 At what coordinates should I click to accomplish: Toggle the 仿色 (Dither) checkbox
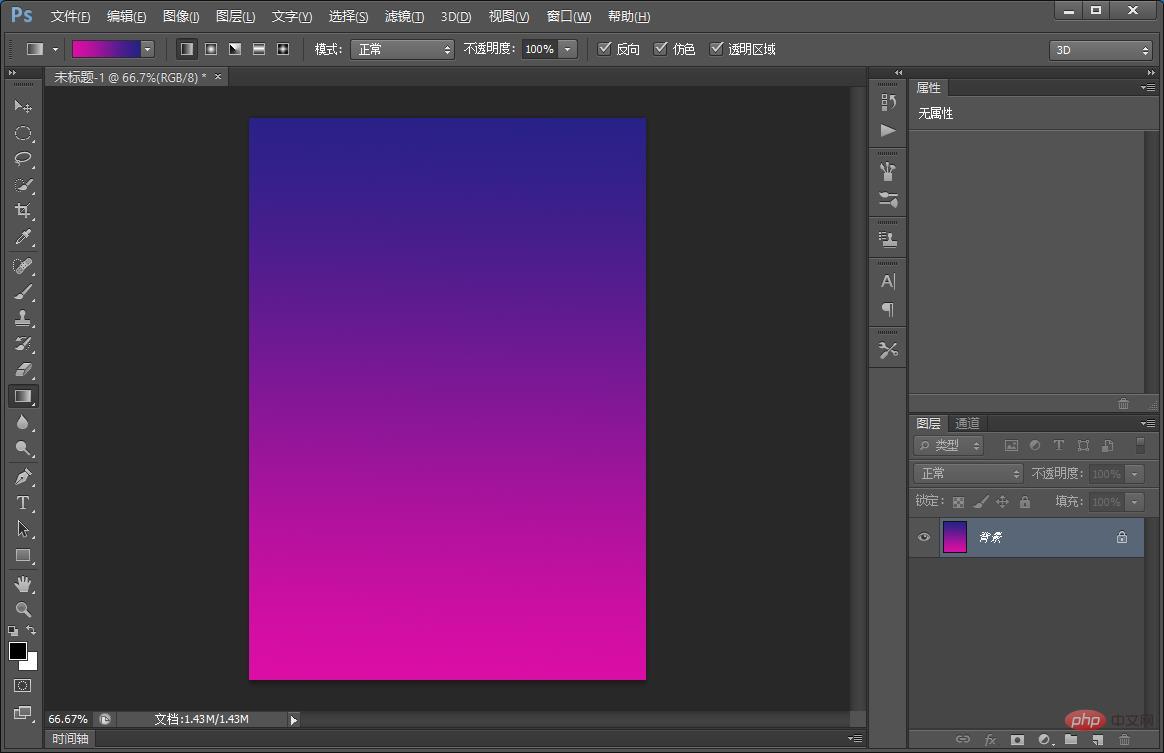(660, 49)
